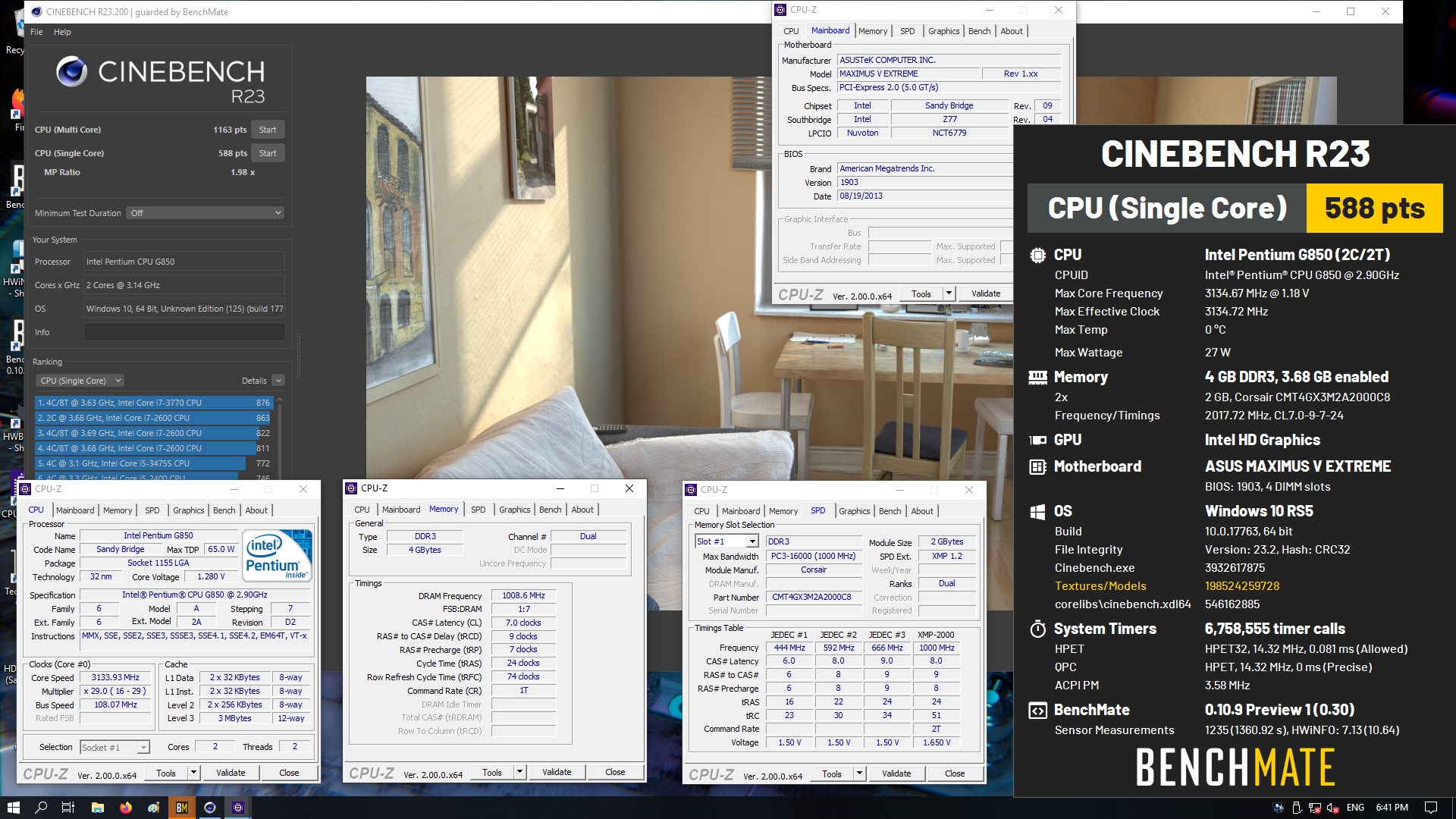
Task: Click Tools button in CPU-Z Memory window
Action: point(492,772)
